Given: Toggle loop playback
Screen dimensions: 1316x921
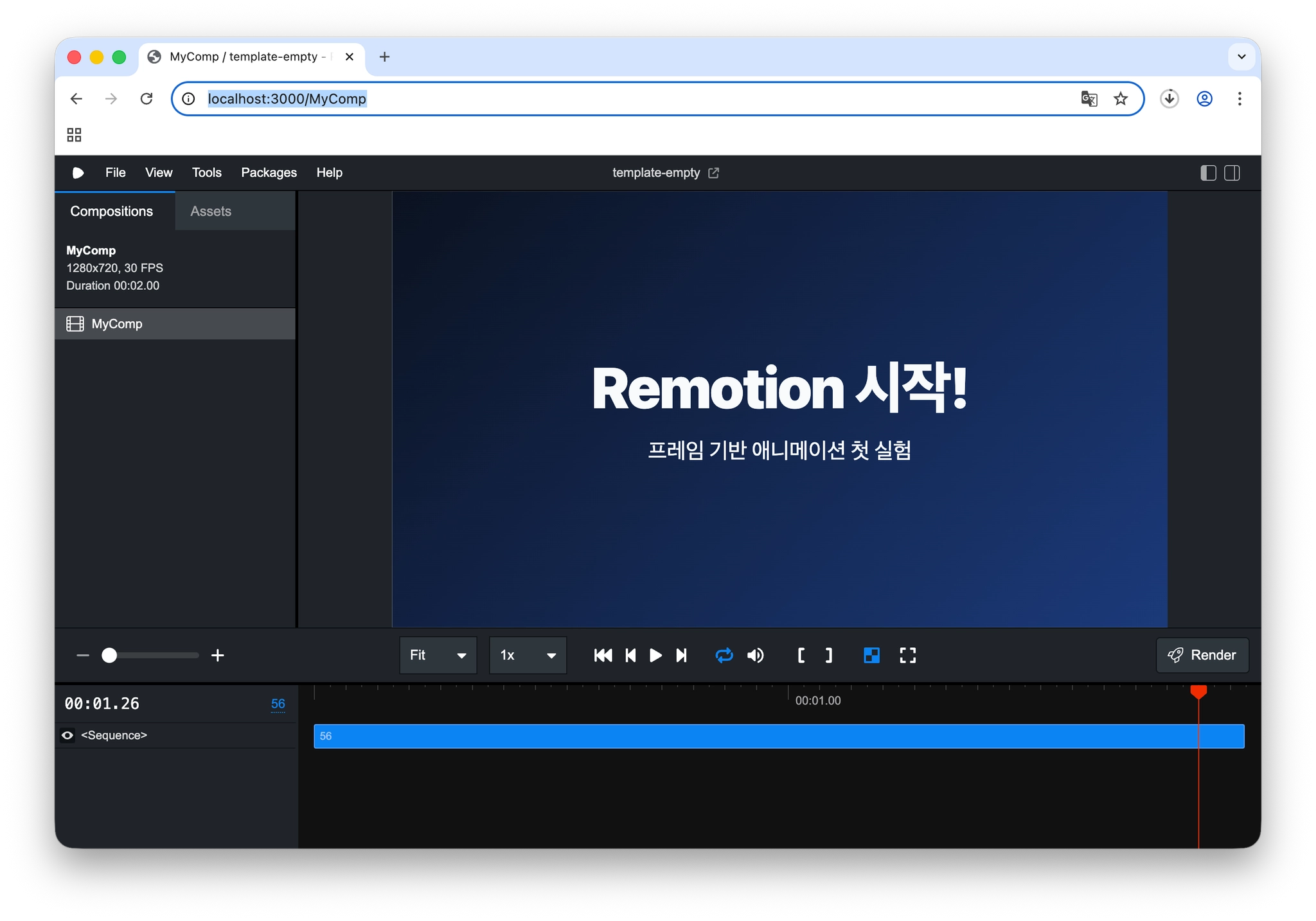Looking at the screenshot, I should coord(724,655).
